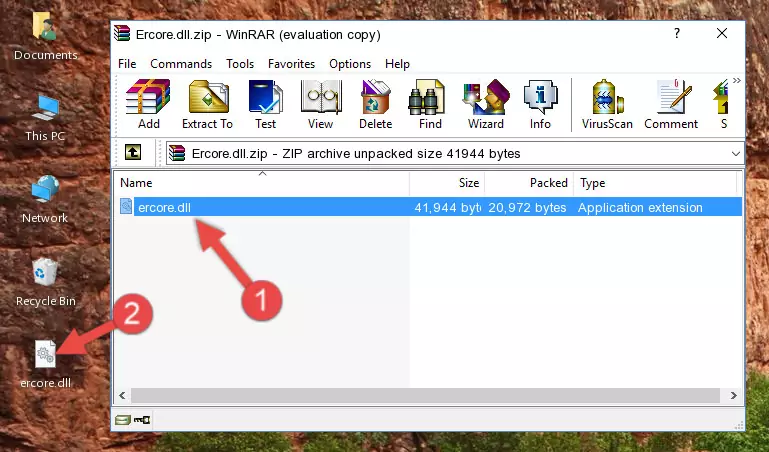
Task: Open the View file tool
Action: (321, 104)
